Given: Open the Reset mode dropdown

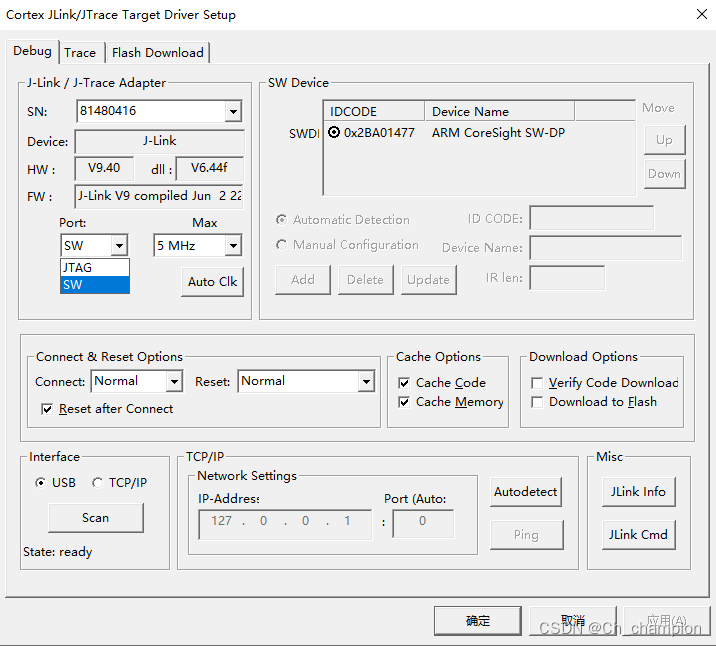Looking at the screenshot, I should click(x=366, y=381).
